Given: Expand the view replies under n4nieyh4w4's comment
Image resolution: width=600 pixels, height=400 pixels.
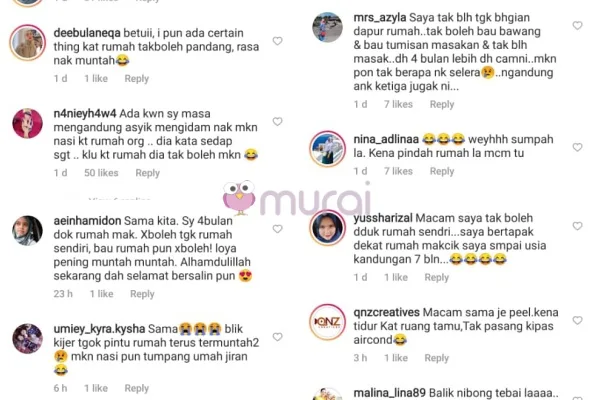Looking at the screenshot, I should [x=119, y=199].
